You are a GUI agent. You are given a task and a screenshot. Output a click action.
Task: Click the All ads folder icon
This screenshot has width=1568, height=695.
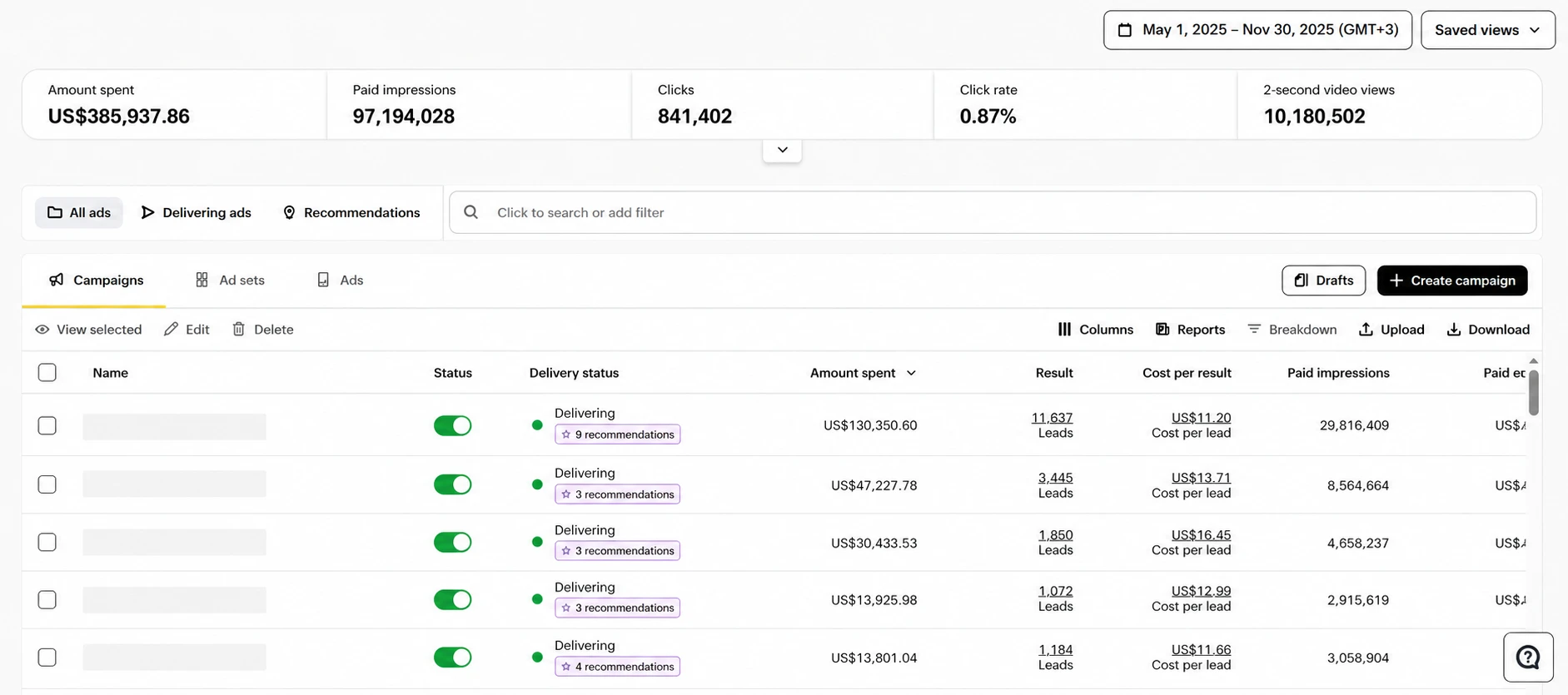[55, 212]
